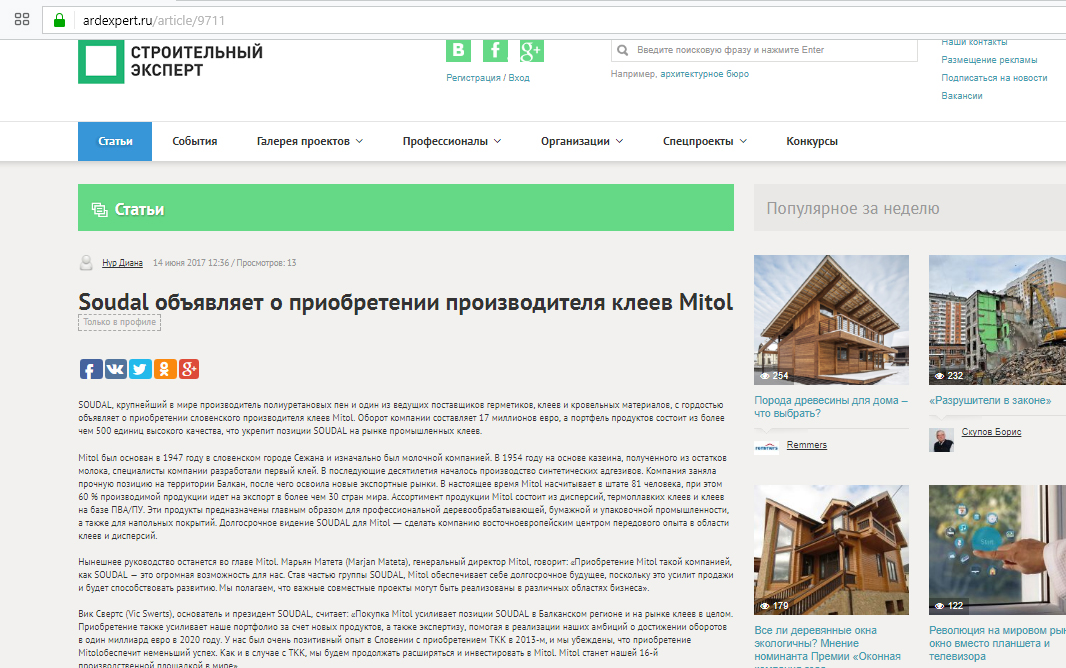Open the События tab
Screen dimensions: 1066x668
pyautogui.click(x=194, y=141)
